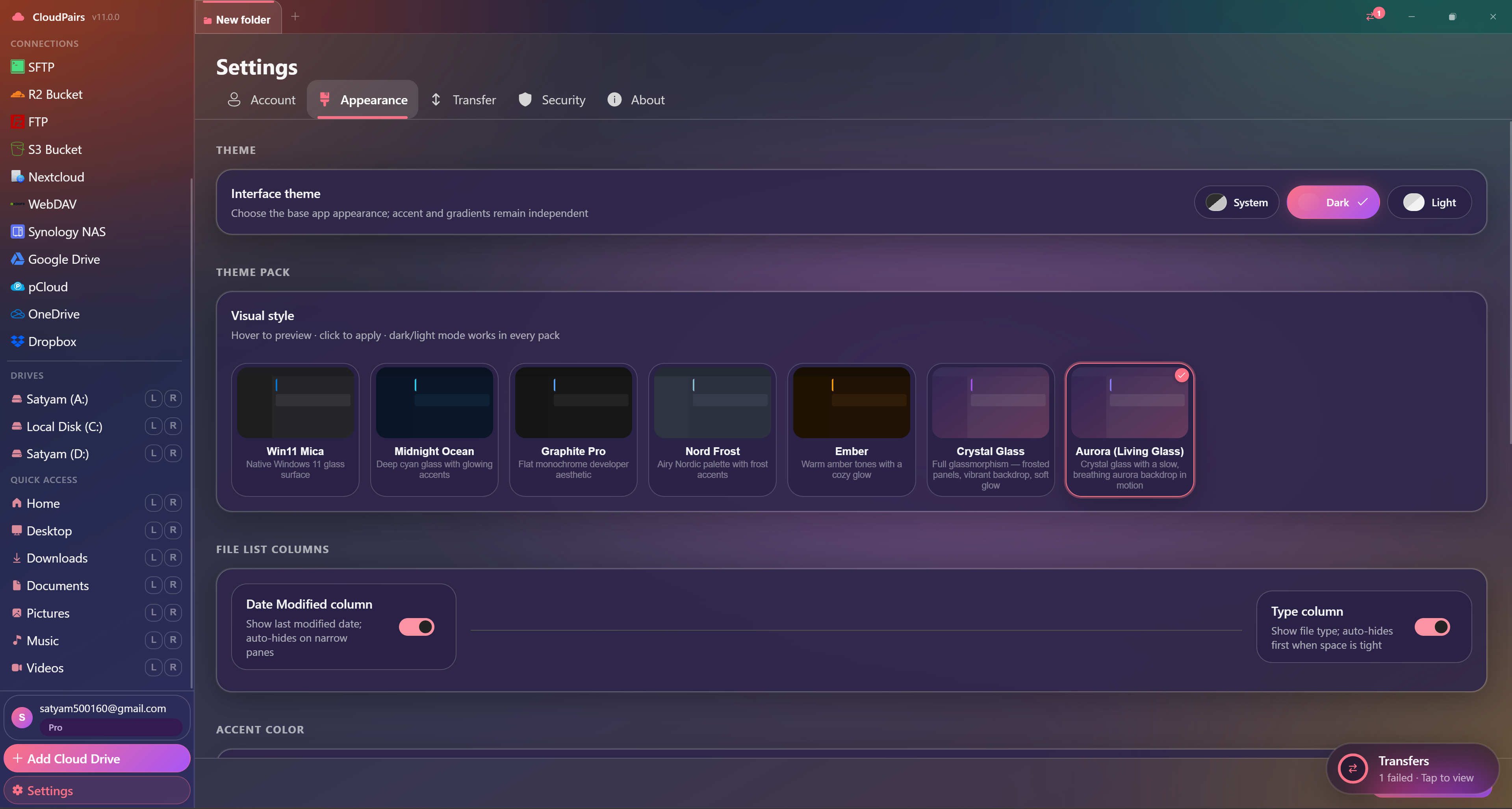Open the Downloads quick access folder
This screenshot has width=1512, height=809.
[57, 558]
